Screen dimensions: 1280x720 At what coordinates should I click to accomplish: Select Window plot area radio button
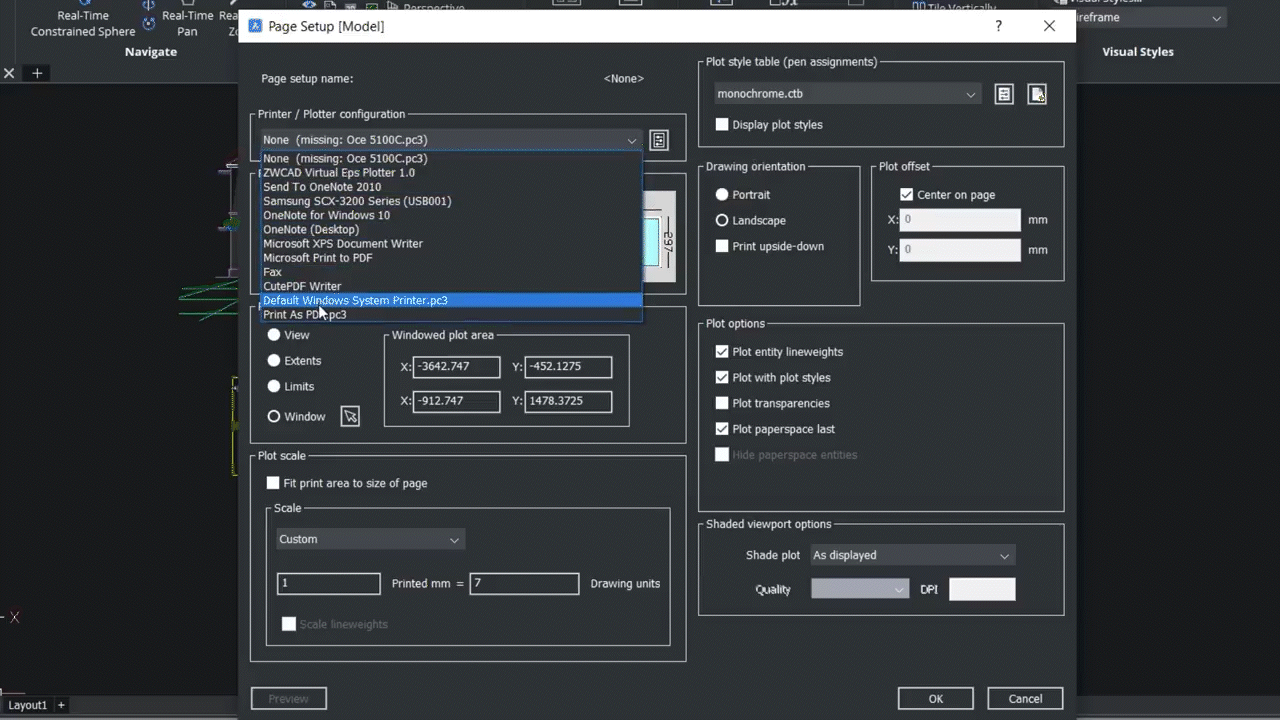(x=274, y=416)
